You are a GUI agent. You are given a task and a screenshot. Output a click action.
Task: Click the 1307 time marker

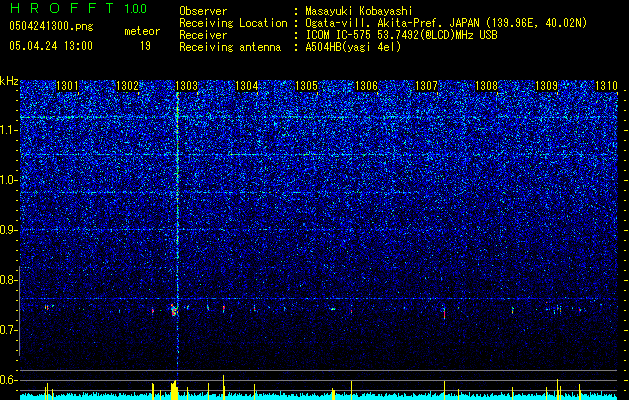click(426, 86)
